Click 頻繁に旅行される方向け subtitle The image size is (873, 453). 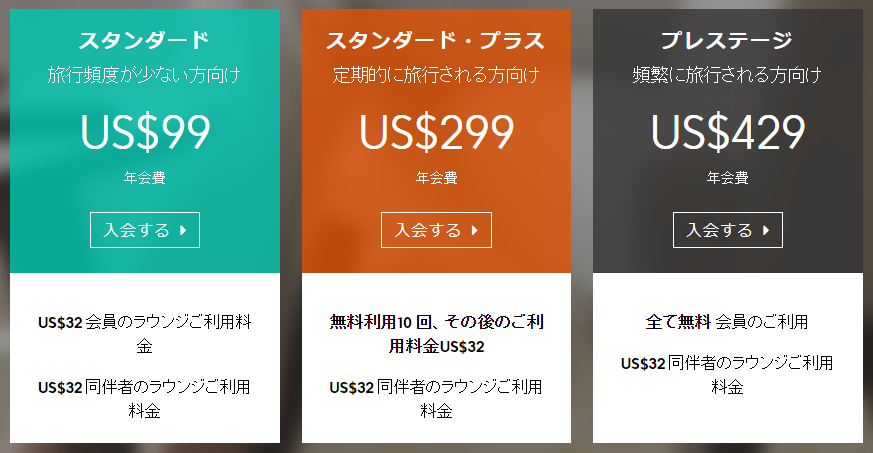[x=727, y=75]
